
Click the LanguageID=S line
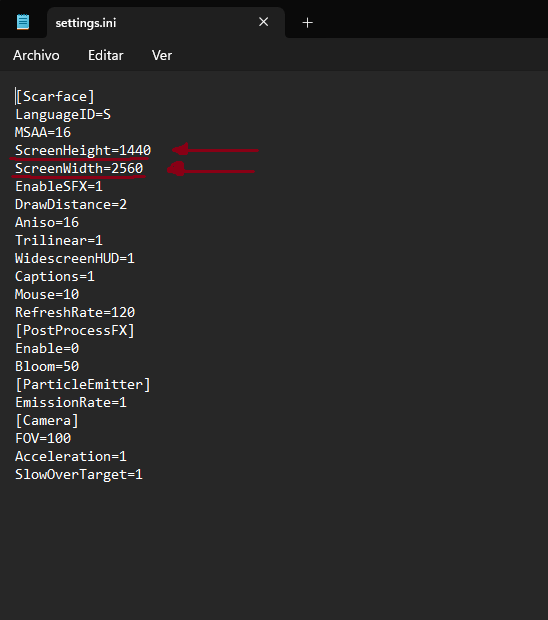tap(63, 115)
